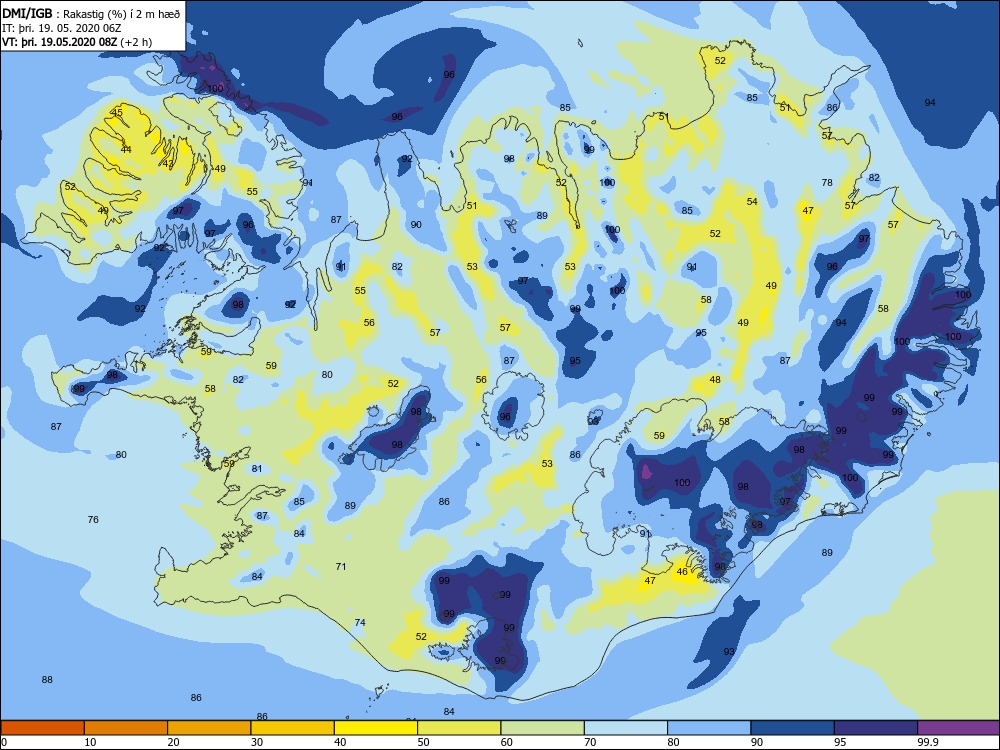Screen dimensions: 1000x750
Task: Click the humidity value 48 on the map
Action: [x=715, y=379]
